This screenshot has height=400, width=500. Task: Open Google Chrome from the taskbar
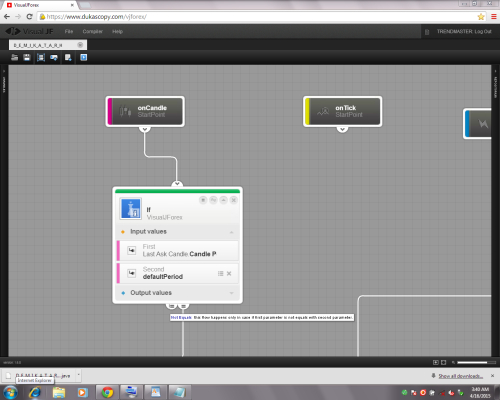click(107, 392)
